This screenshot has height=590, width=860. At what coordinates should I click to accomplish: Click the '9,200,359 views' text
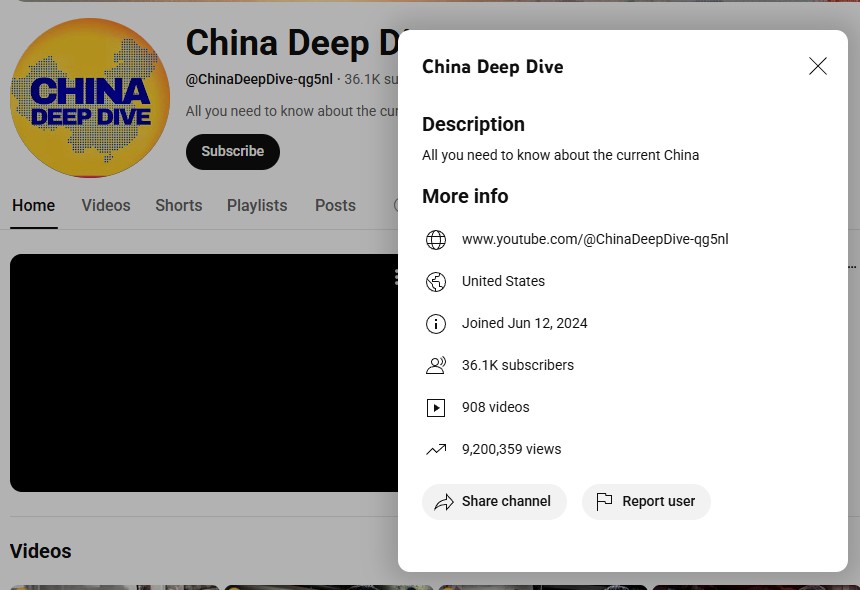[x=511, y=449]
